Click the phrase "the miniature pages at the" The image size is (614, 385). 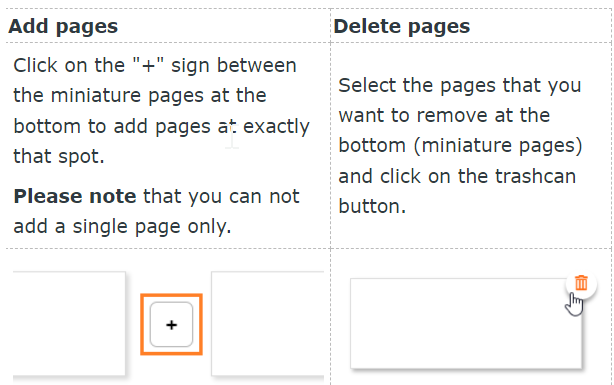(x=140, y=95)
